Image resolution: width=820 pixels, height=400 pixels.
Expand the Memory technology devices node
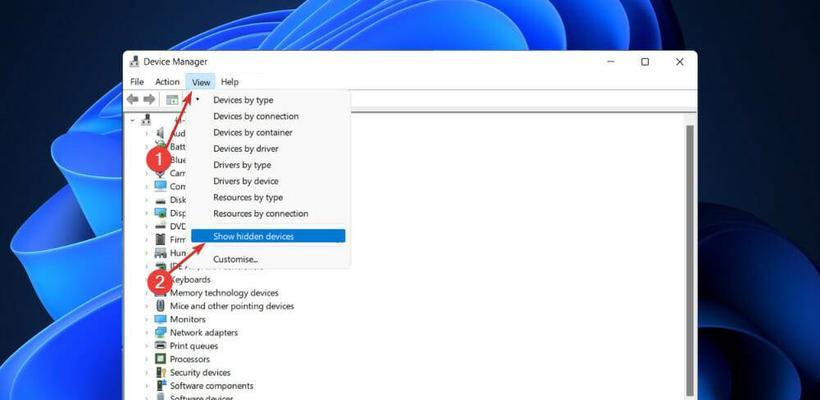pyautogui.click(x=147, y=293)
